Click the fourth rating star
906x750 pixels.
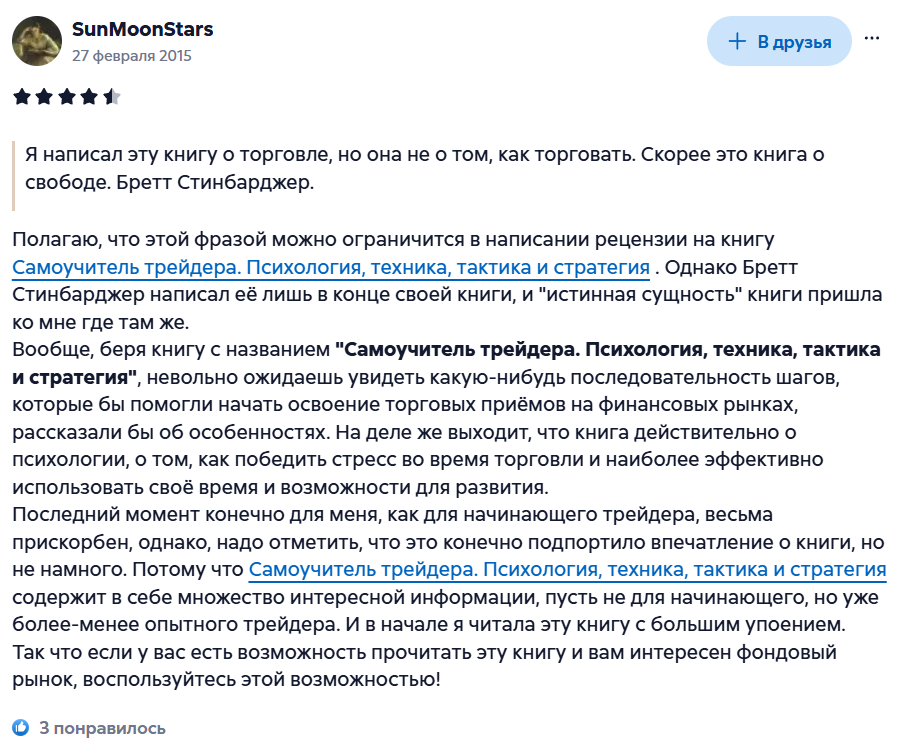[x=89, y=96]
